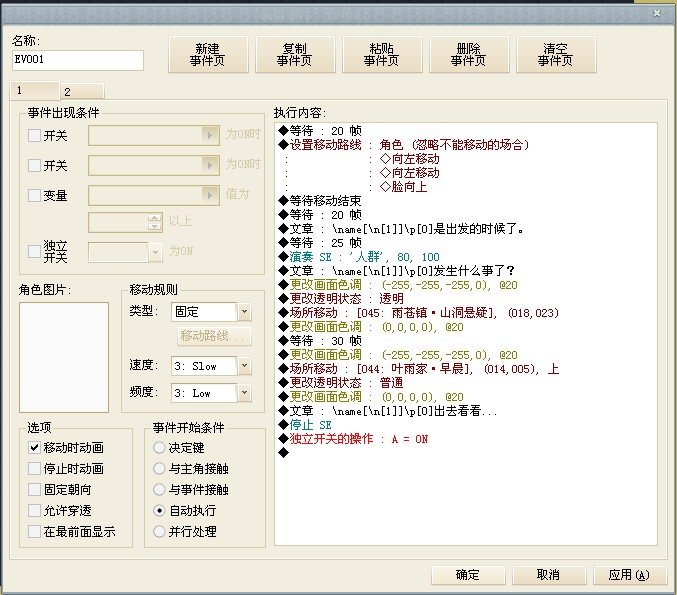Enable the 独立开关 condition checkbox
This screenshot has height=595, width=677.
[x=34, y=251]
